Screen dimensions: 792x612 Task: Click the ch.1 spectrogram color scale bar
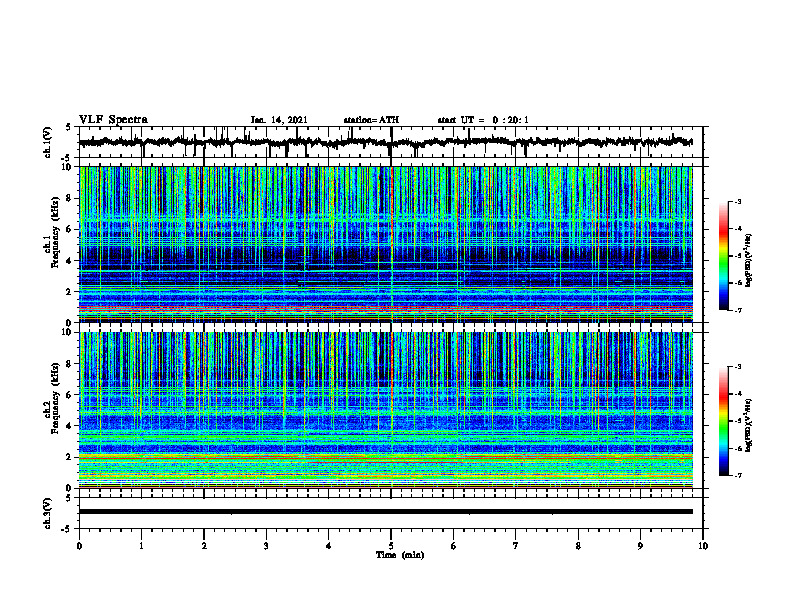pos(723,256)
